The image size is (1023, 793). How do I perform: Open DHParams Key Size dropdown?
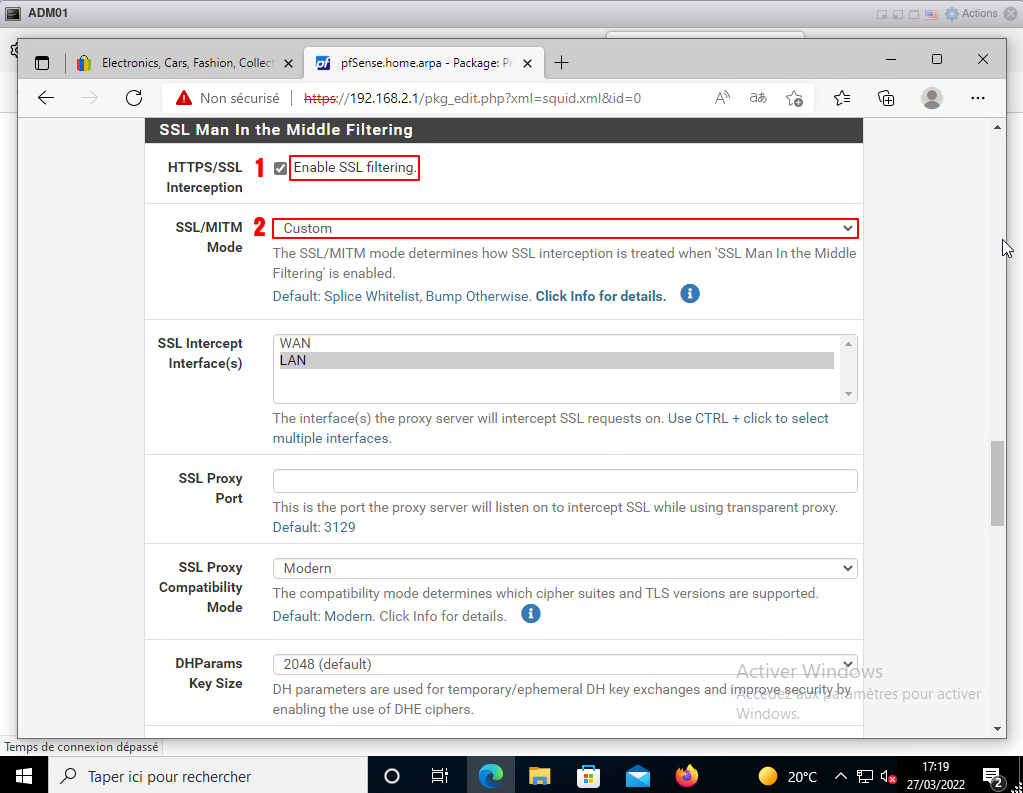click(x=565, y=664)
